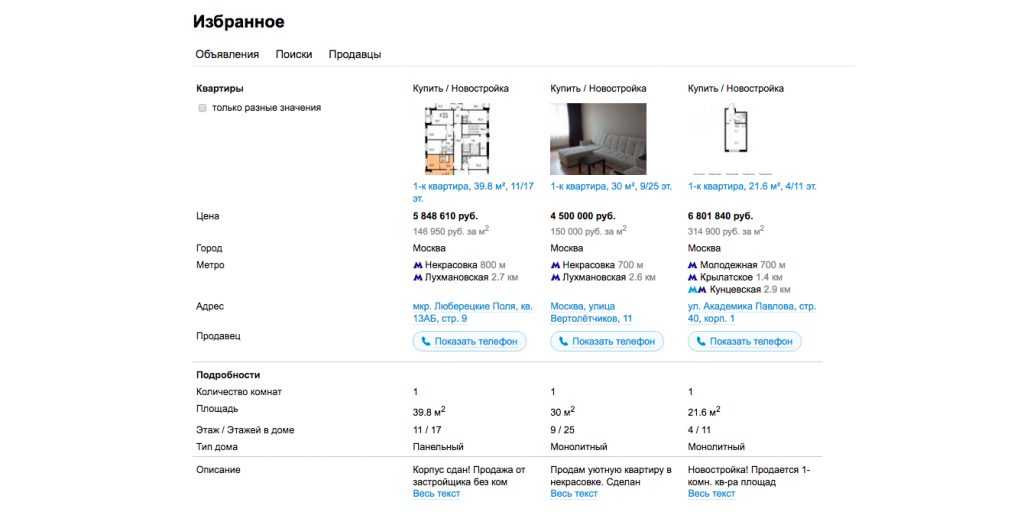The height and width of the screenshot is (512, 1024).
Task: Click the phone icon in the first seller button
Action: tap(426, 341)
